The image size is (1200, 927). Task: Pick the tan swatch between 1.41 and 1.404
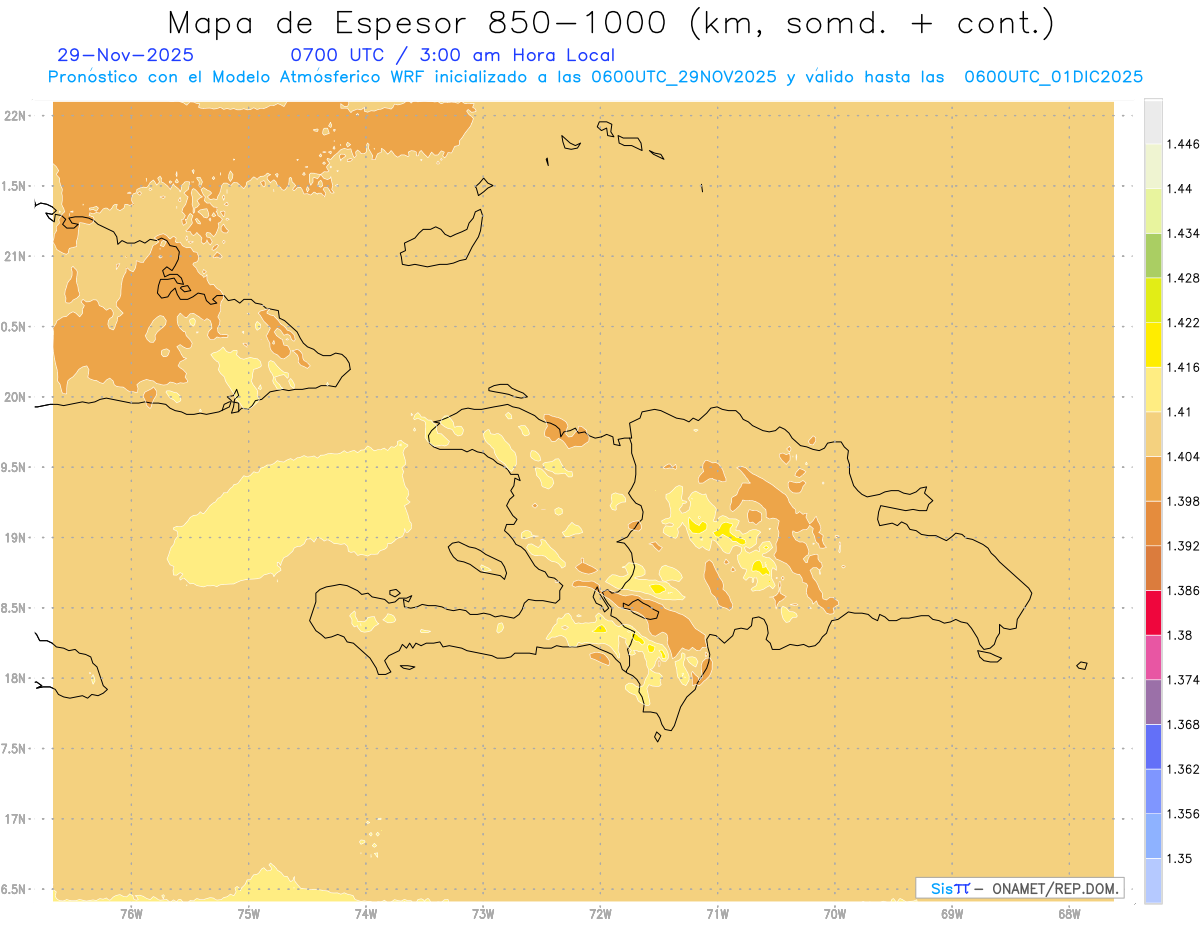point(1153,434)
